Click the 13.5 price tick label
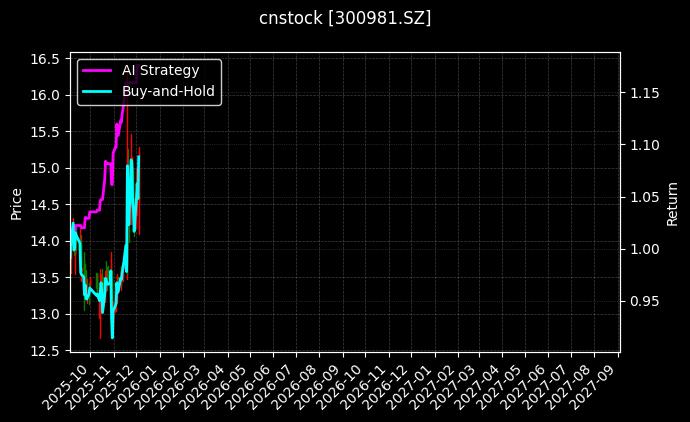690x422 pixels. pos(45,278)
